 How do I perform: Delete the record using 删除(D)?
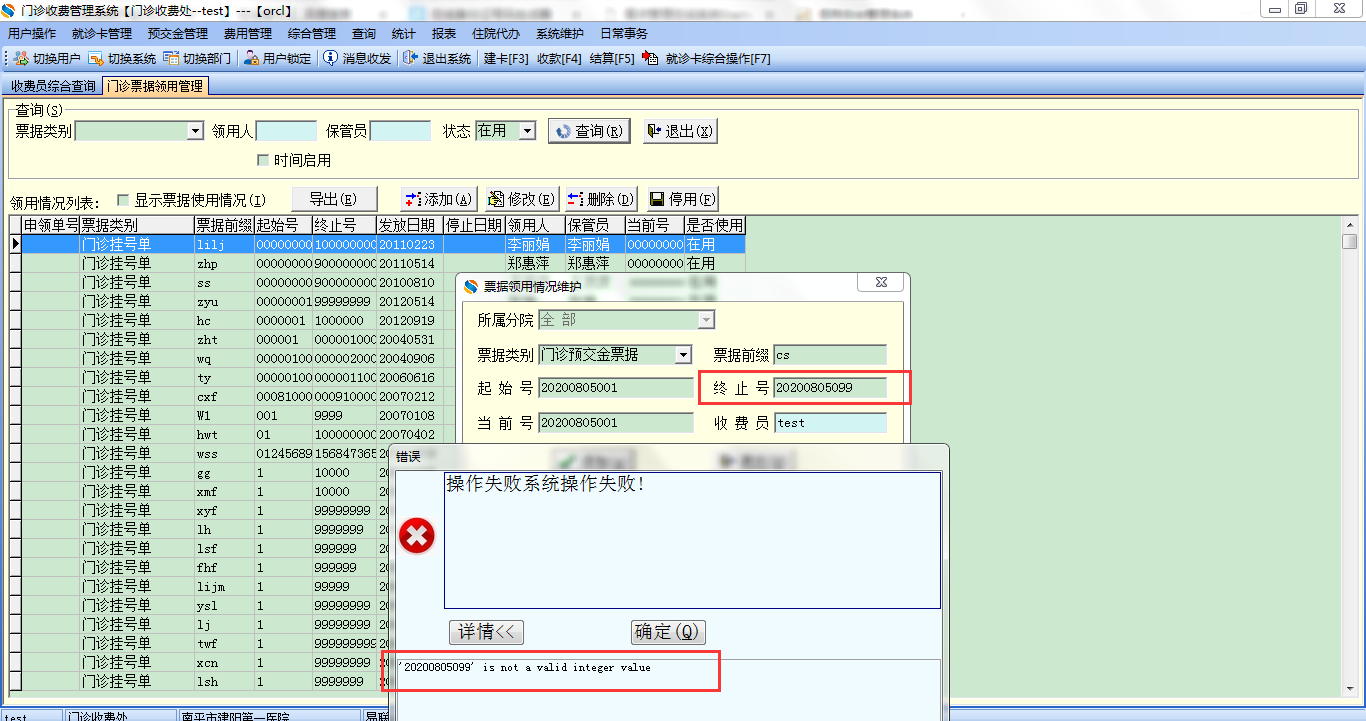click(x=601, y=199)
